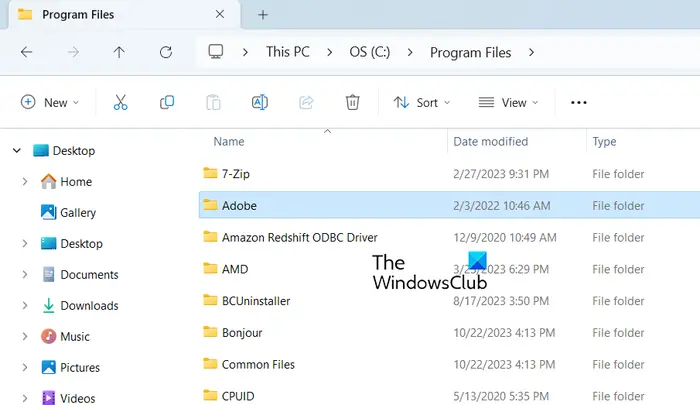700x405 pixels.
Task: Collapse the top Desktop tree node
Action: click(x=17, y=150)
